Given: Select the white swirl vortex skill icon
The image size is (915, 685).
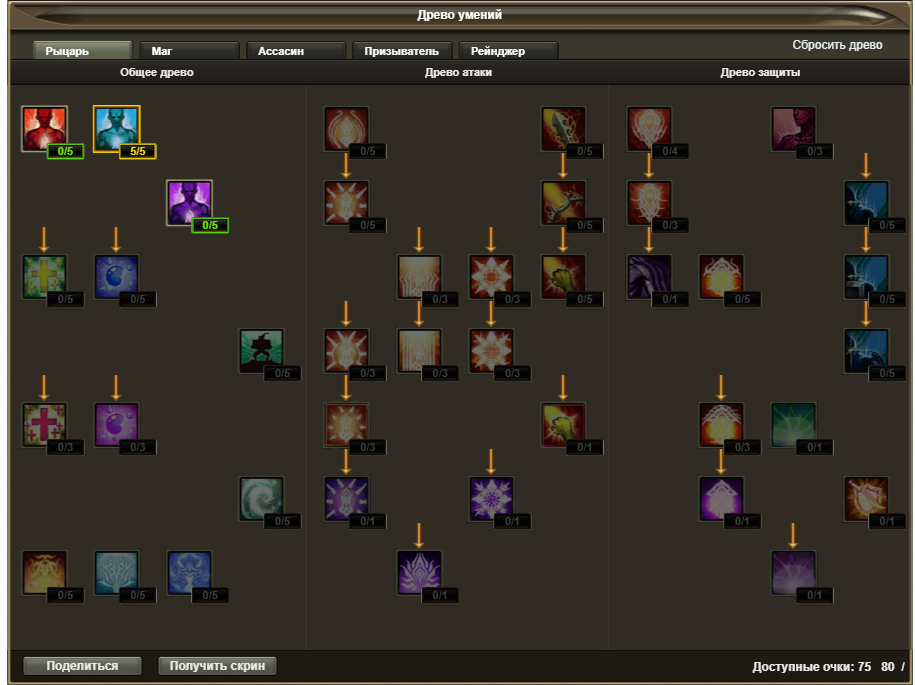Looking at the screenshot, I should (x=261, y=499).
